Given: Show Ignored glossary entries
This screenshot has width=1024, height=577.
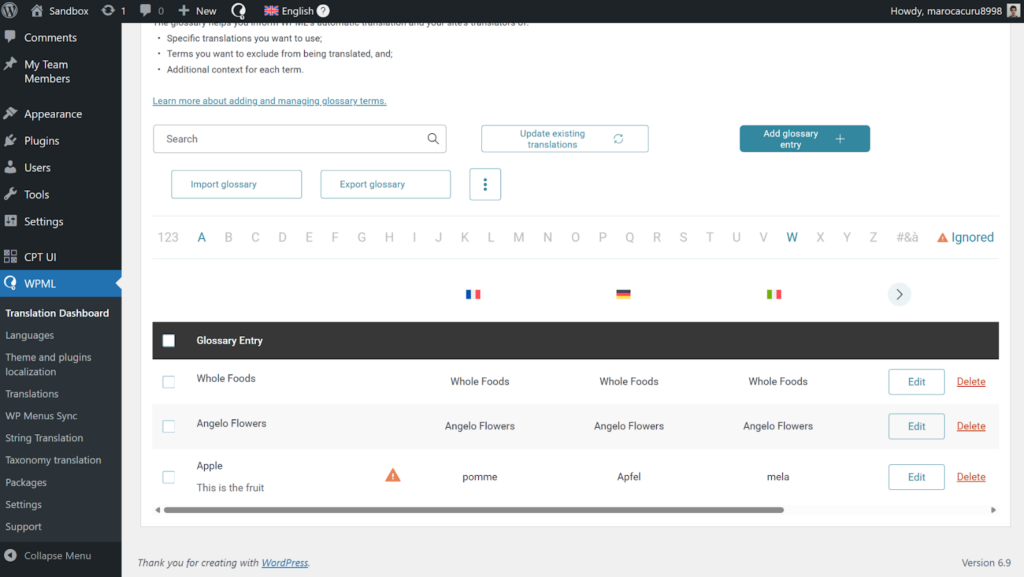Looking at the screenshot, I should click(x=965, y=238).
